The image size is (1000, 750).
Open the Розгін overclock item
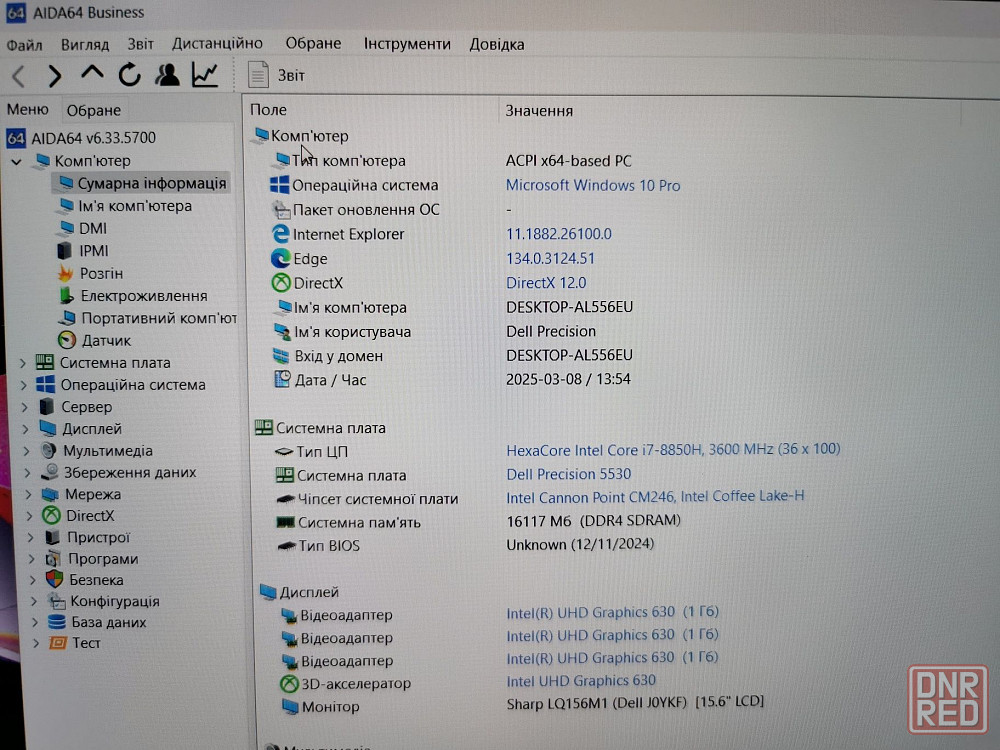(91, 274)
